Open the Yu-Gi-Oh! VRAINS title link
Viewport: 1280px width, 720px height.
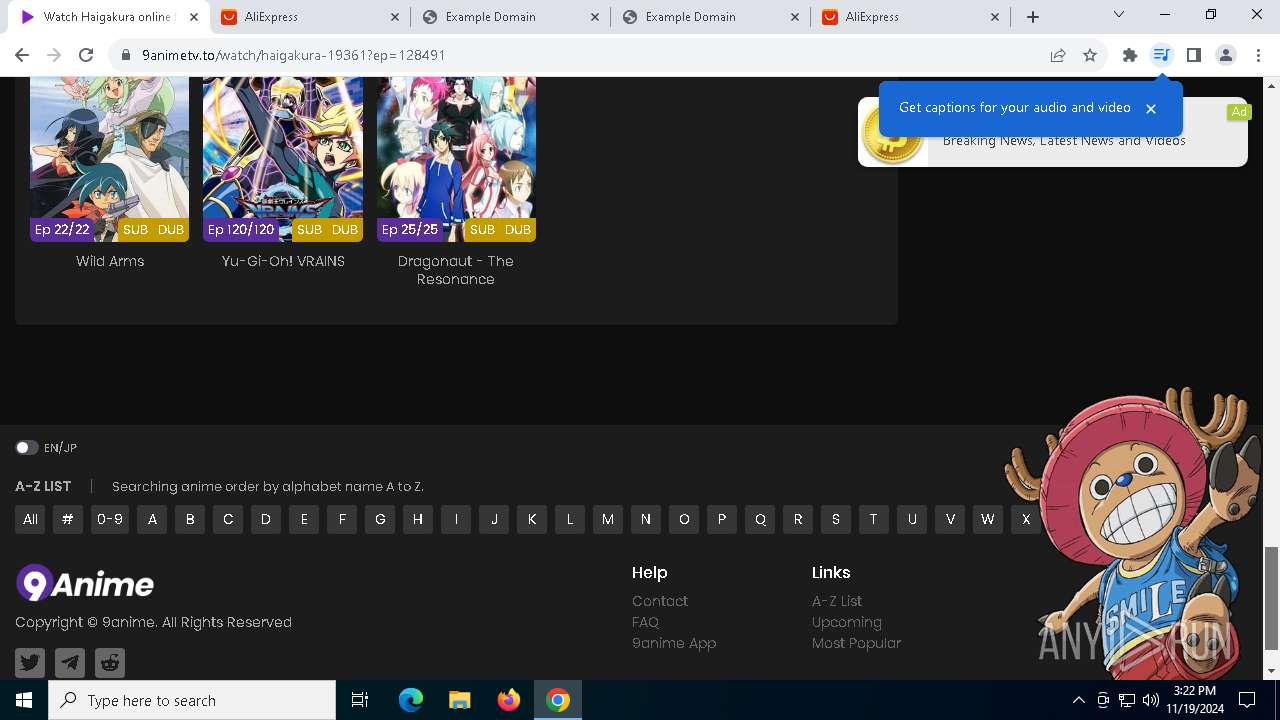(283, 261)
